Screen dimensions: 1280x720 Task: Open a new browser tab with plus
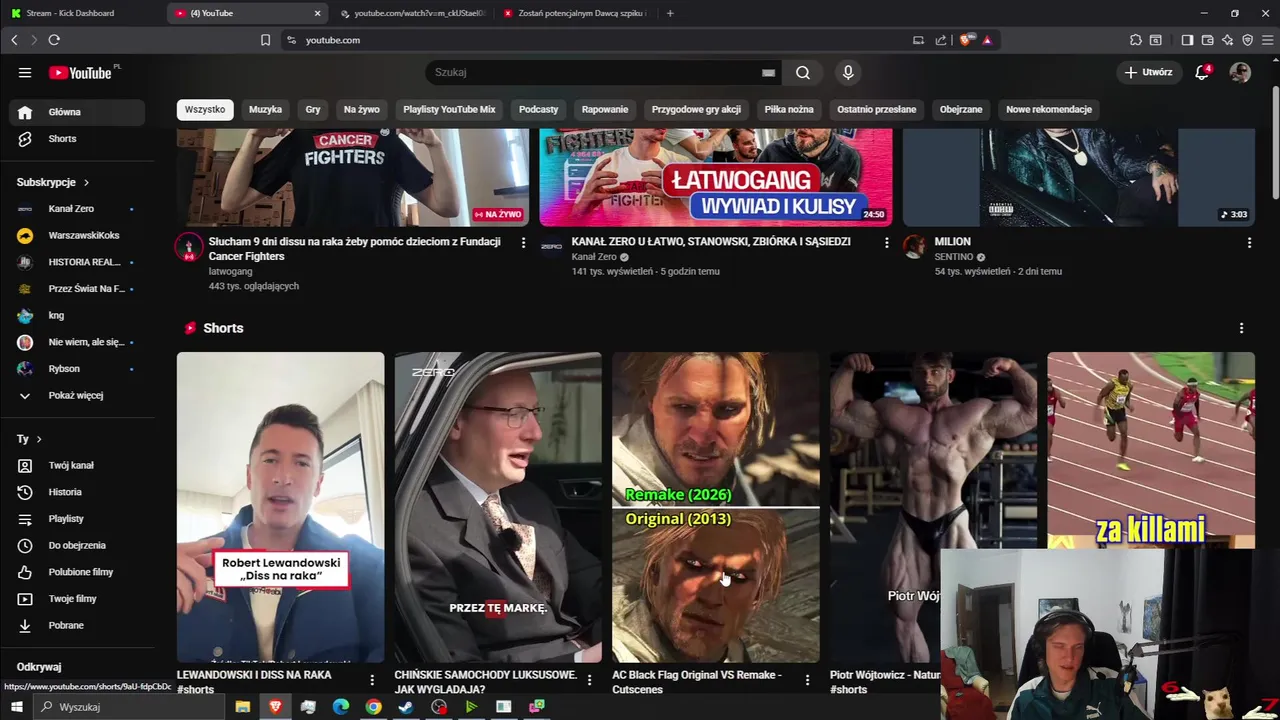pos(670,13)
